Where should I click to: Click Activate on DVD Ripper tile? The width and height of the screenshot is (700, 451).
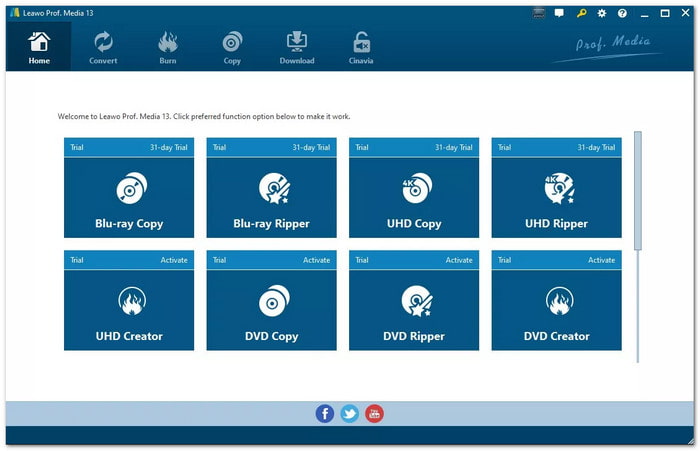459,260
